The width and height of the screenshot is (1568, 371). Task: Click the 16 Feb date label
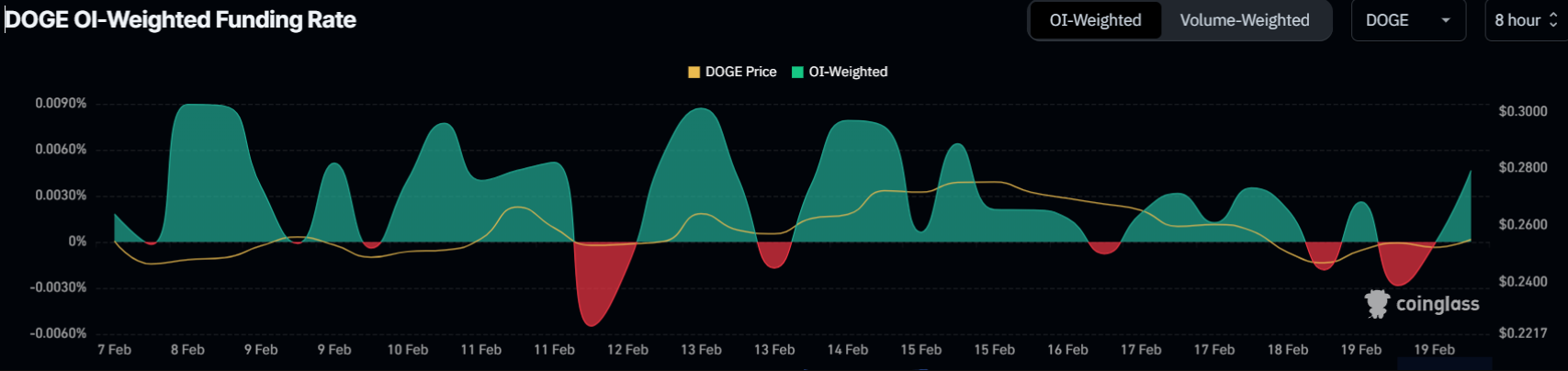(1067, 350)
